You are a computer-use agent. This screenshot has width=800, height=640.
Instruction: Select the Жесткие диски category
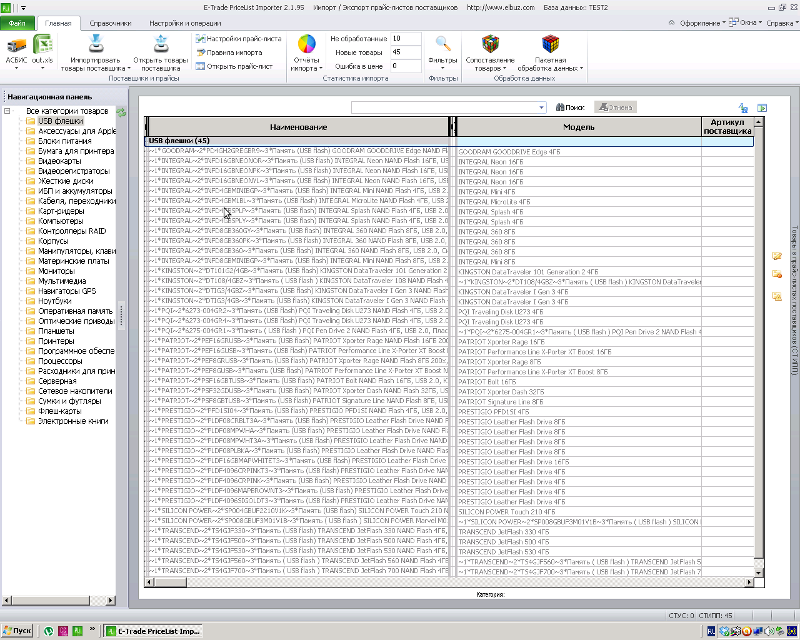65,181
